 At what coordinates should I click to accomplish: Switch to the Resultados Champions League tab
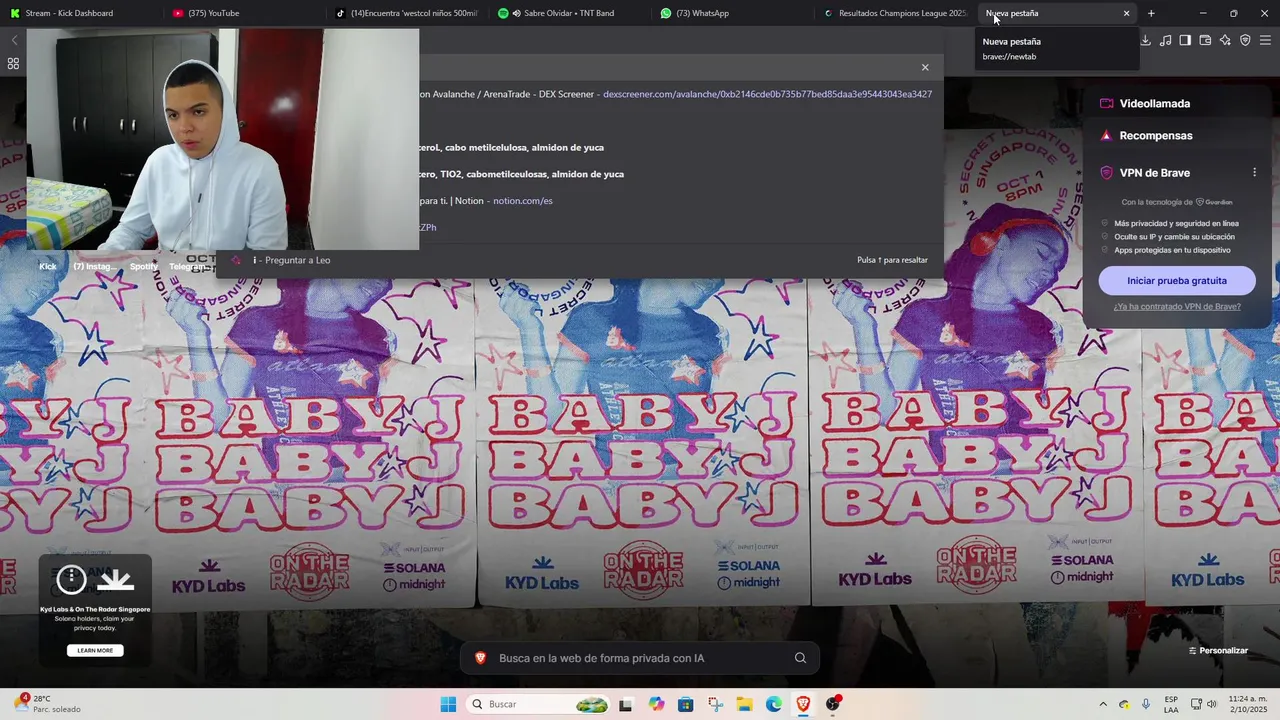895,13
